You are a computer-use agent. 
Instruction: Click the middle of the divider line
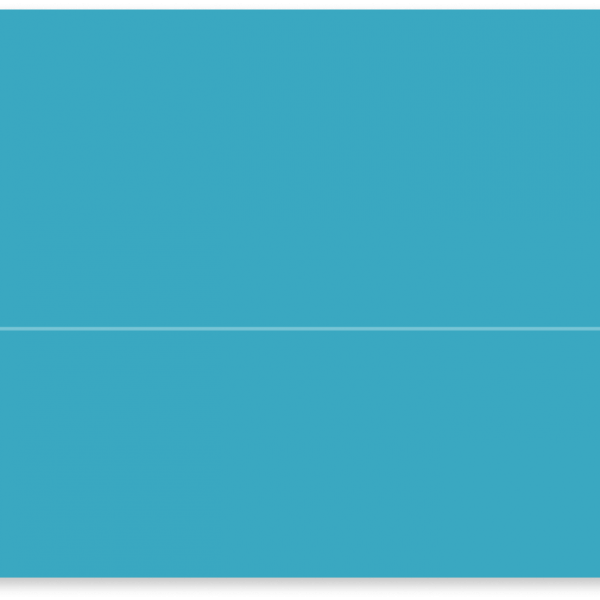300,328
